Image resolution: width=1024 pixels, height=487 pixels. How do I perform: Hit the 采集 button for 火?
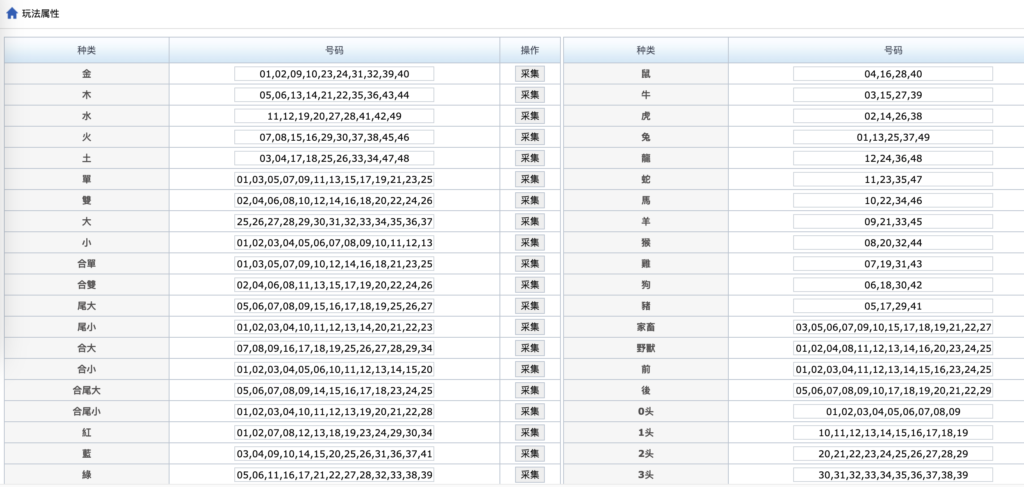529,137
